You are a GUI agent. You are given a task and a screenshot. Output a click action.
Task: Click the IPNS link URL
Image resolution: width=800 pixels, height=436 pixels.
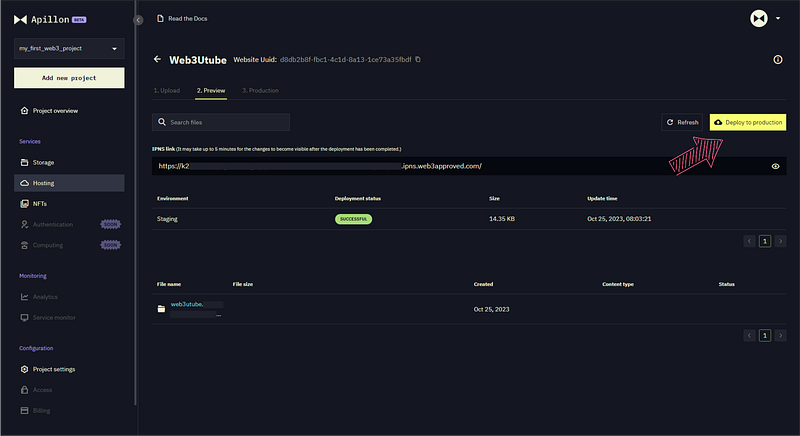pos(320,166)
